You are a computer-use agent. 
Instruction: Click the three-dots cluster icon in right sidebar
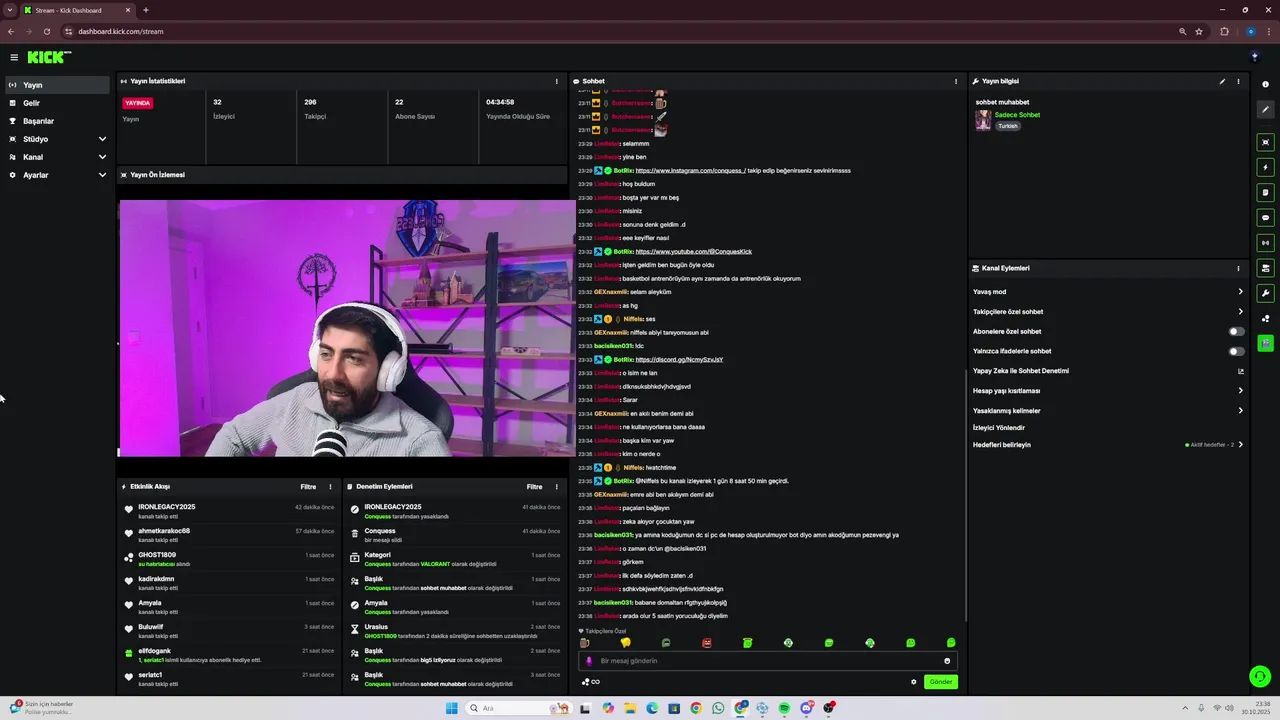pos(1265,319)
